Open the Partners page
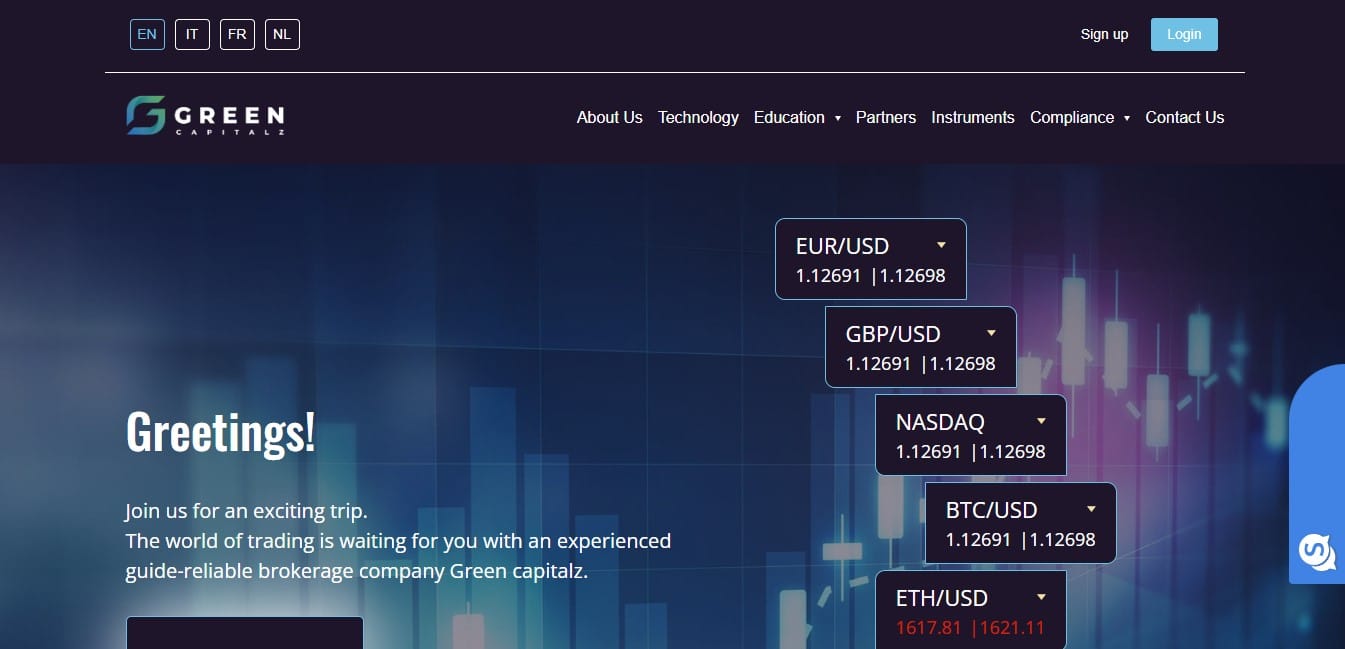 coord(886,117)
